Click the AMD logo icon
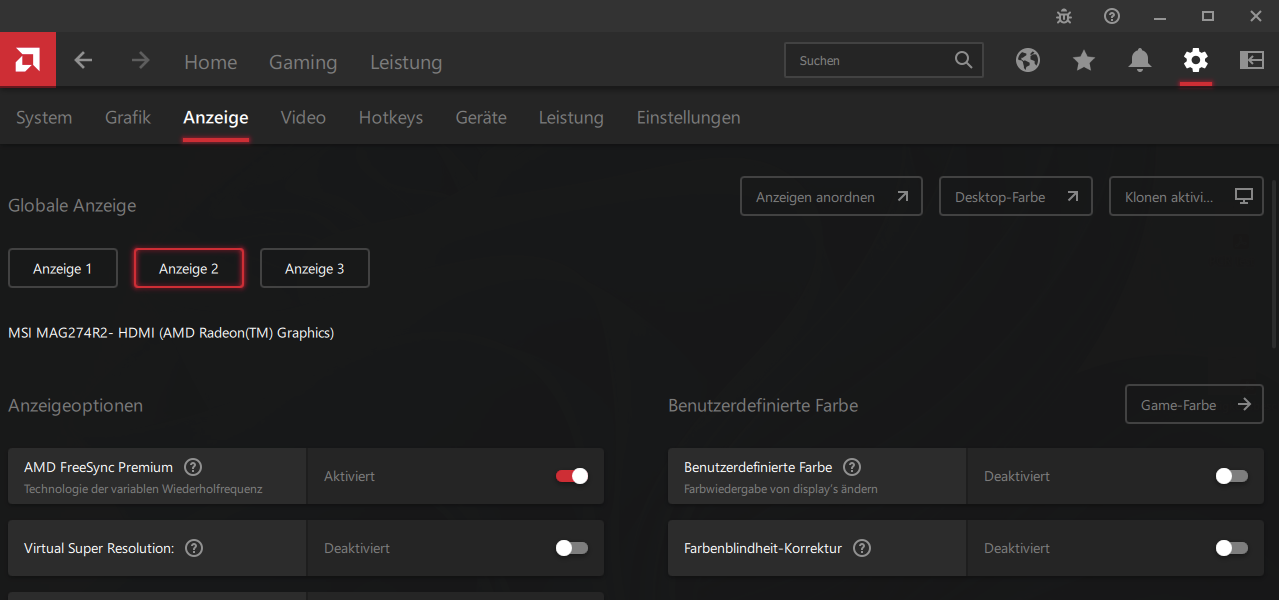This screenshot has width=1279, height=600. (x=28, y=60)
